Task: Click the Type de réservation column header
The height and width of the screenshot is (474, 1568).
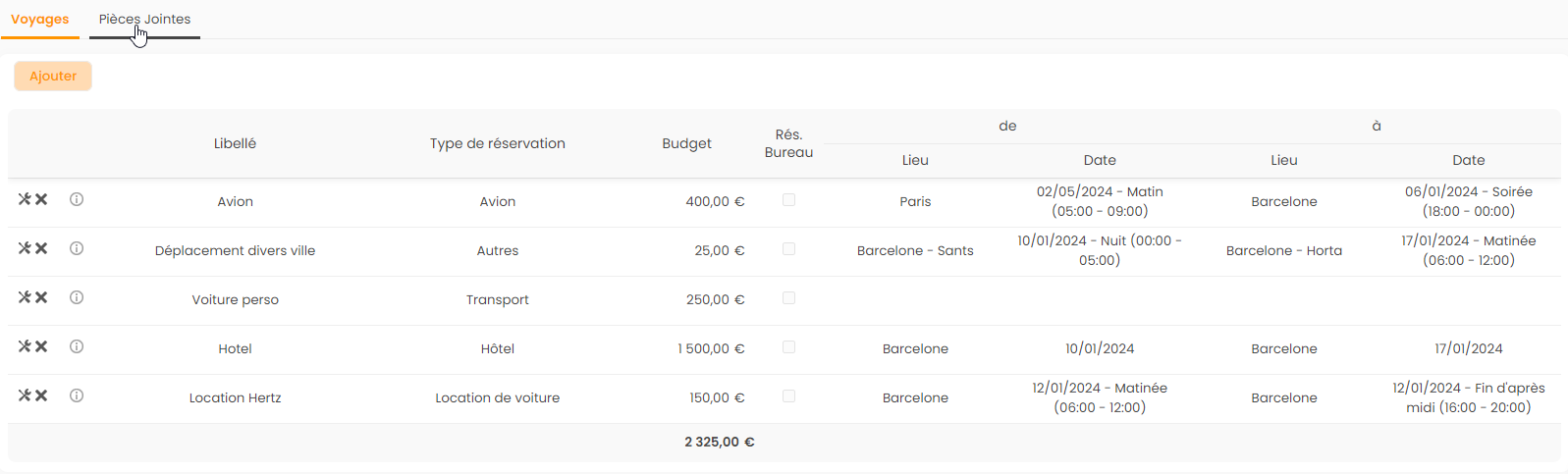Action: tap(497, 143)
